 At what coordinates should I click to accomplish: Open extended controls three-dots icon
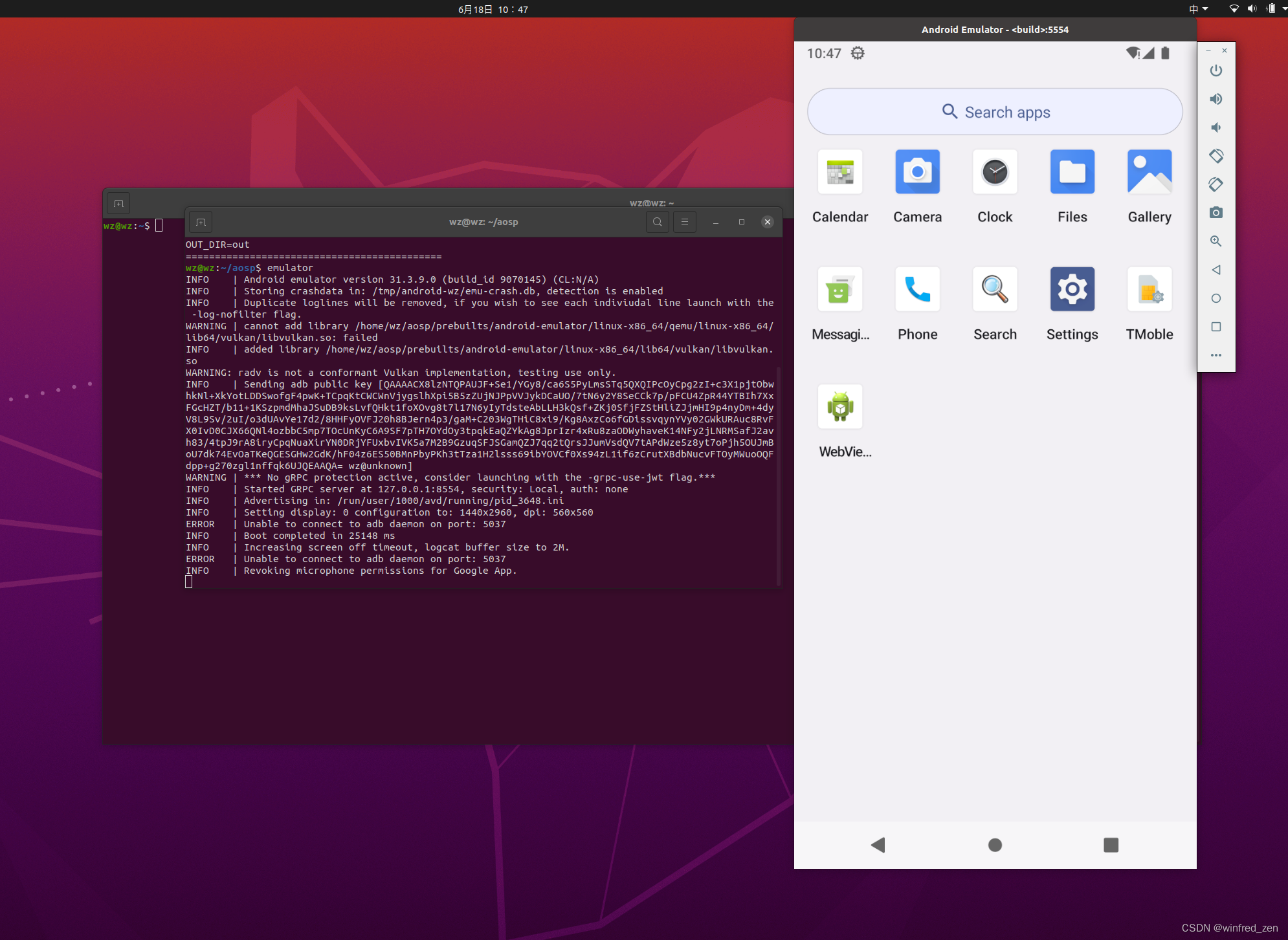pos(1216,355)
